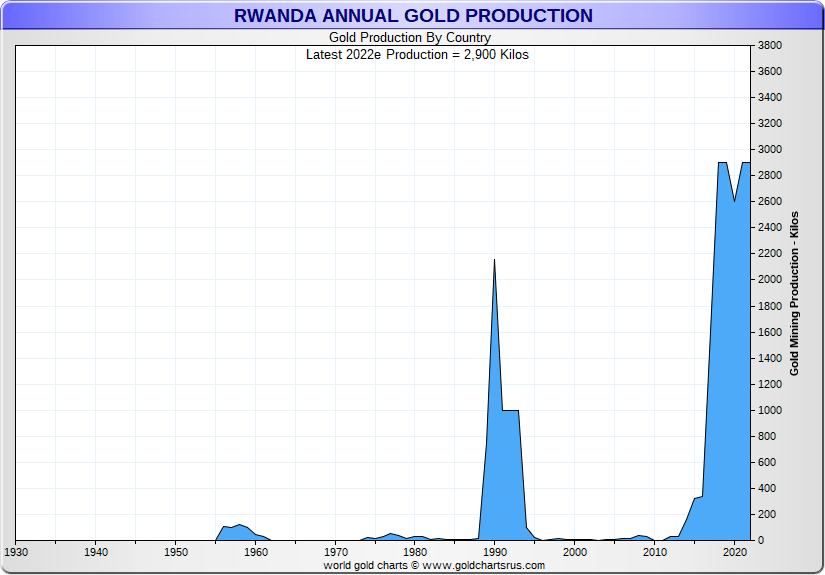Select the 1990 year axis label
Screen dimensions: 825x575
[x=495, y=552]
